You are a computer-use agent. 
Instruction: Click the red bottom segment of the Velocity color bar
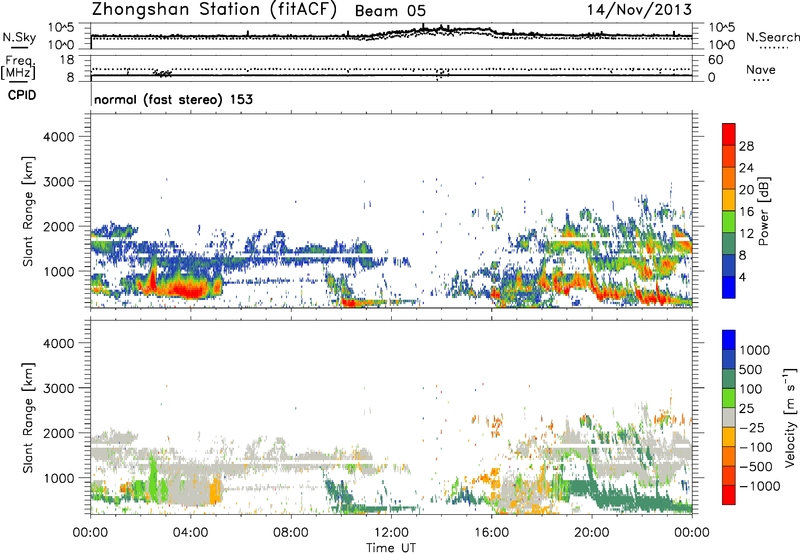click(x=729, y=495)
